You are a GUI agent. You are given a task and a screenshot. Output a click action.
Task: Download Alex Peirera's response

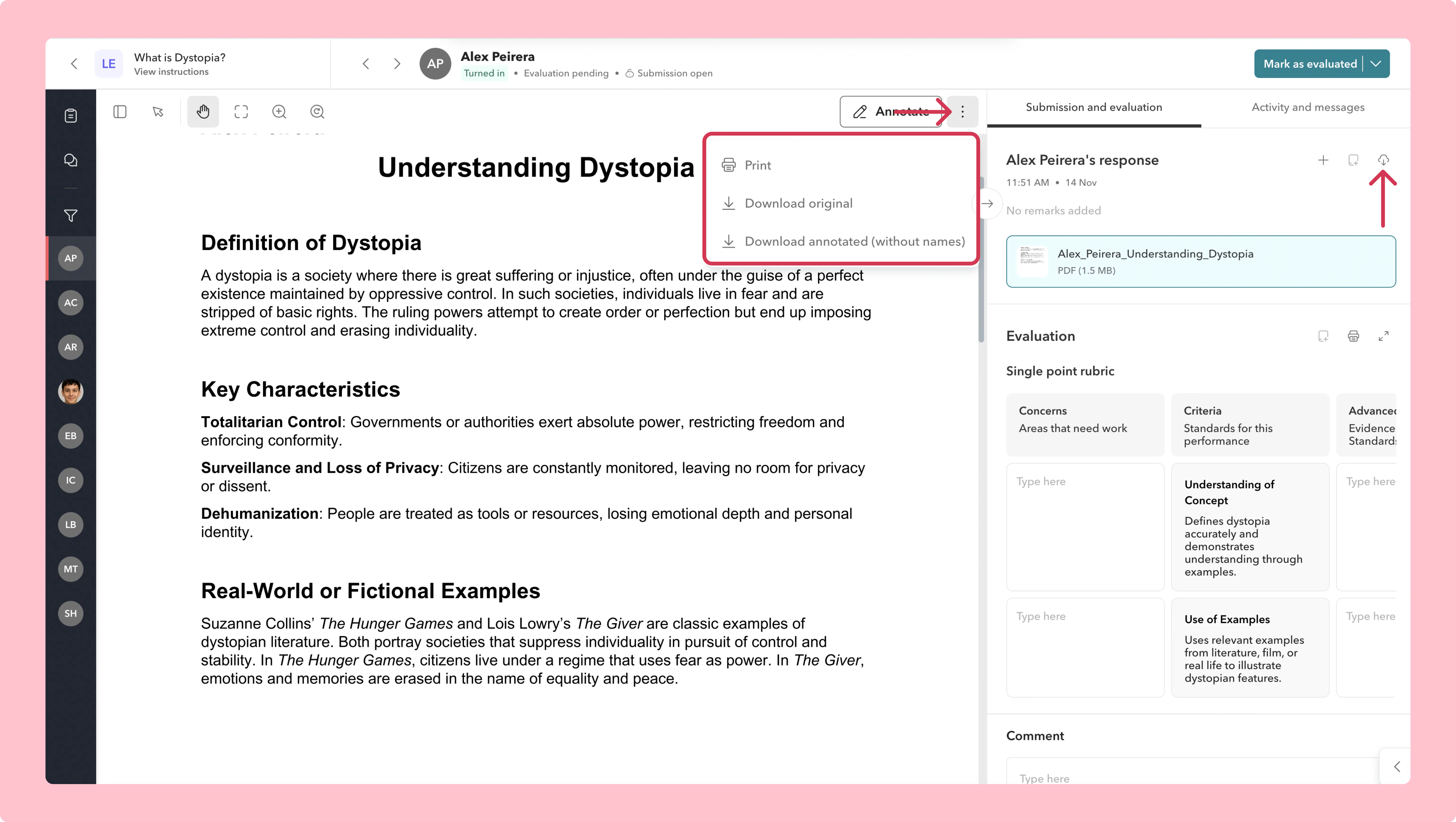1383,160
